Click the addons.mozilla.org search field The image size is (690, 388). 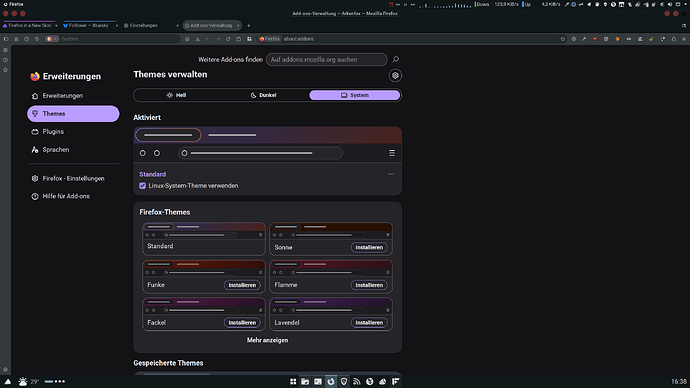[327, 59]
